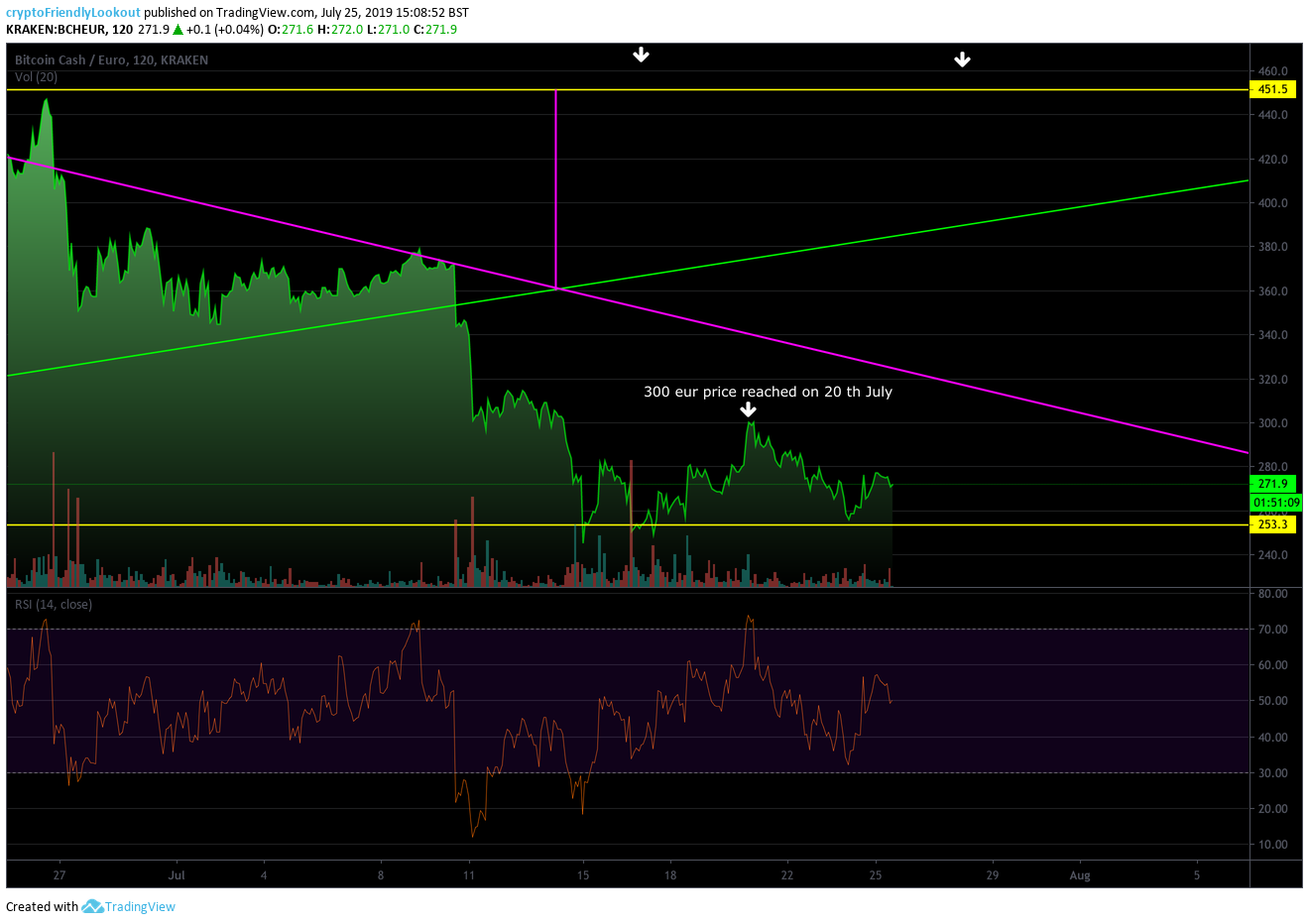Click the '11' date on time axis
Screen dimensions: 1309x924
point(468,875)
